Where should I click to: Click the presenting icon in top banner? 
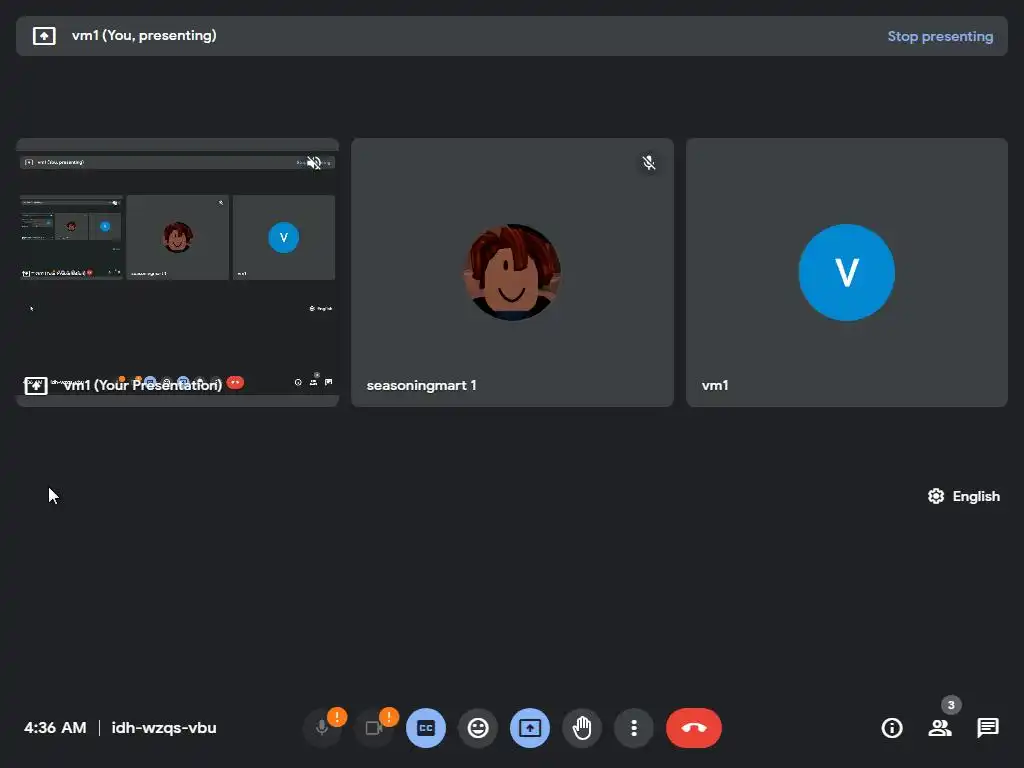point(44,36)
